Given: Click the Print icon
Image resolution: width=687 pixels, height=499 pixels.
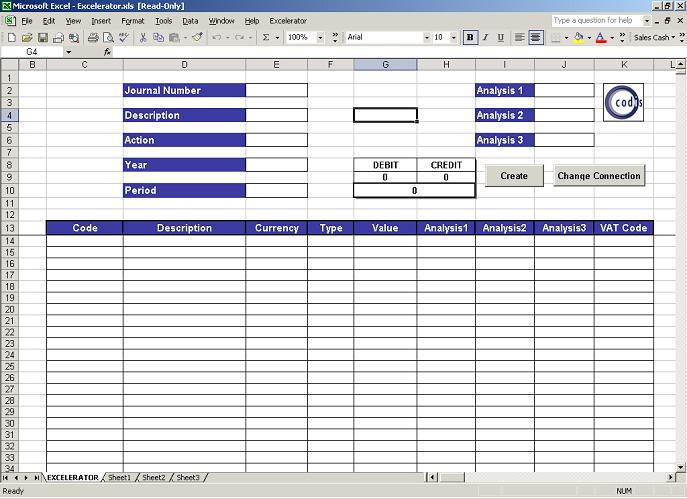Looking at the screenshot, I should [x=93, y=38].
